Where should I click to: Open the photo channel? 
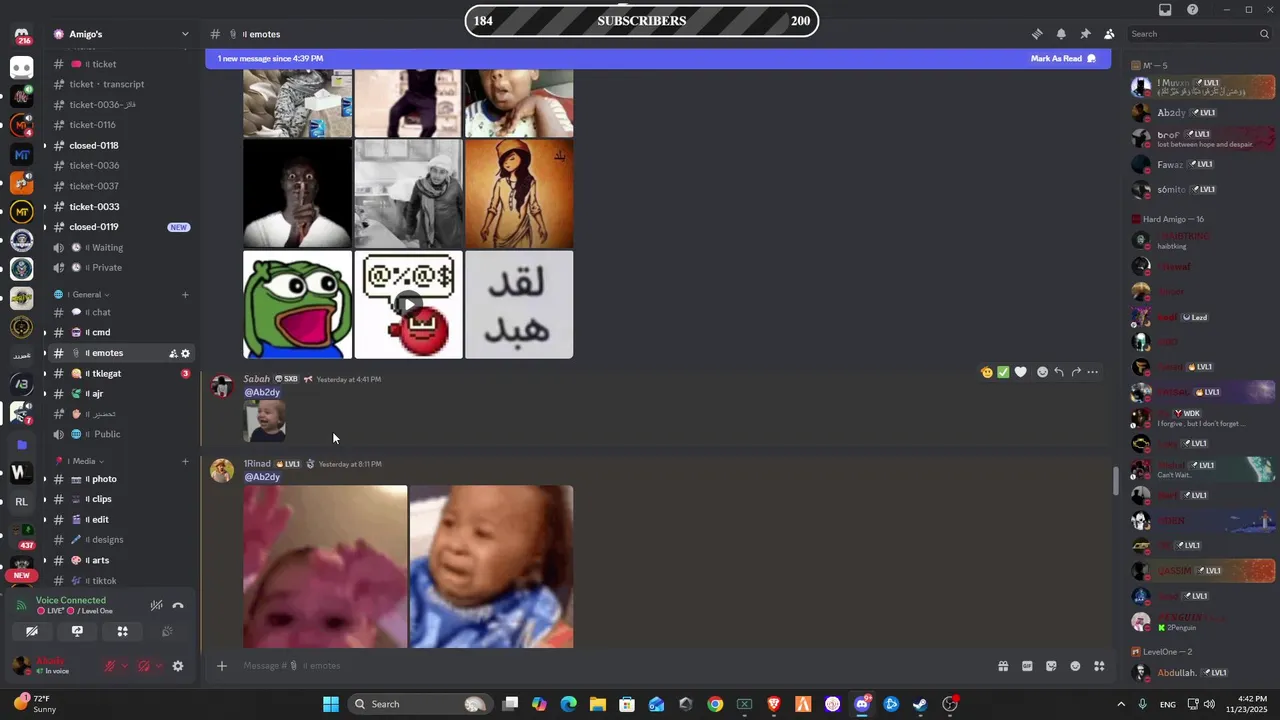(121, 479)
